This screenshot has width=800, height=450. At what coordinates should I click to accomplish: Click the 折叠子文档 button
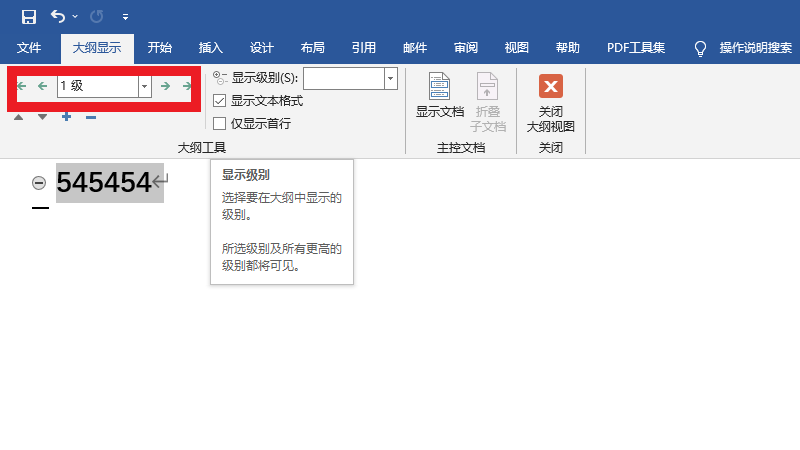click(x=488, y=102)
